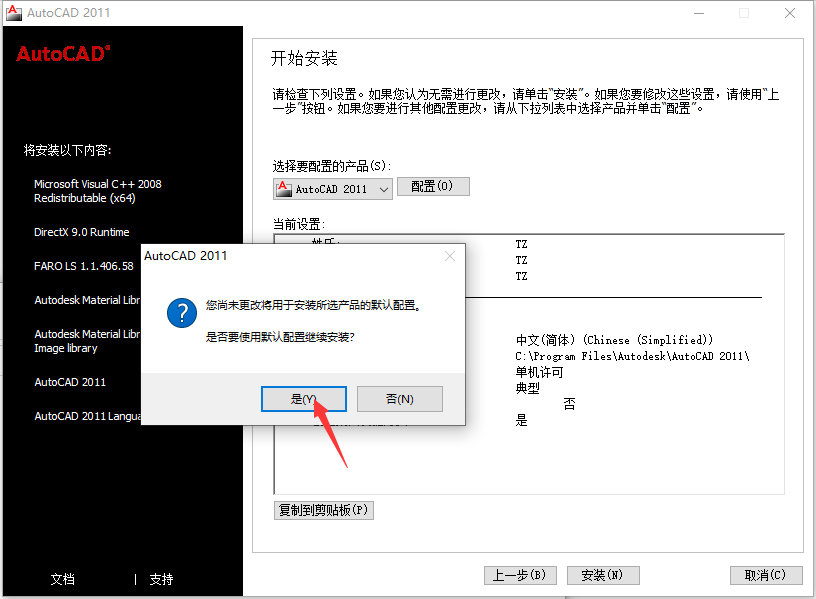816x599 pixels.
Task: Click the AutoCAD icon in product dropdown
Action: 284,189
